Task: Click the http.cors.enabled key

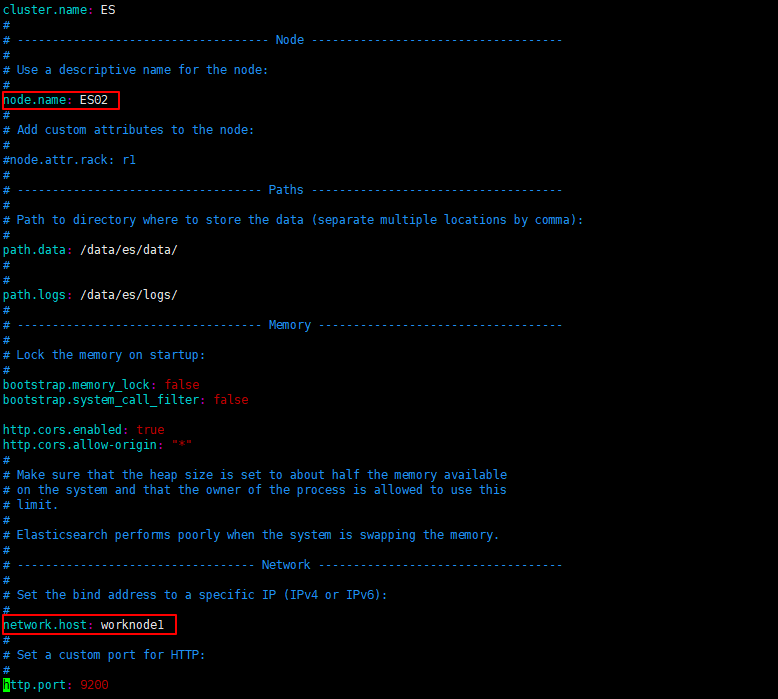Action: click(63, 430)
